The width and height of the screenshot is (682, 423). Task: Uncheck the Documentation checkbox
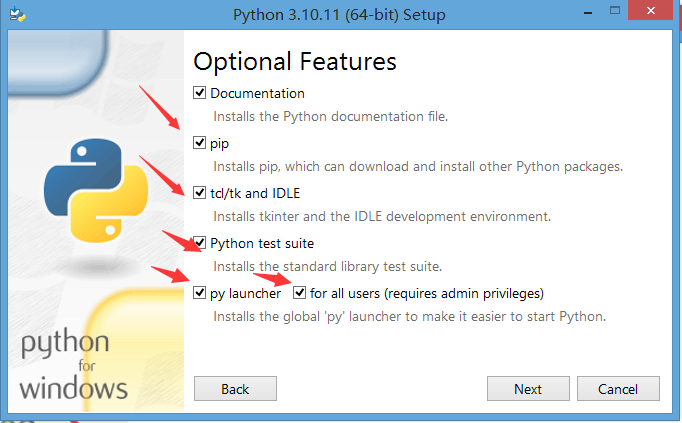[199, 93]
